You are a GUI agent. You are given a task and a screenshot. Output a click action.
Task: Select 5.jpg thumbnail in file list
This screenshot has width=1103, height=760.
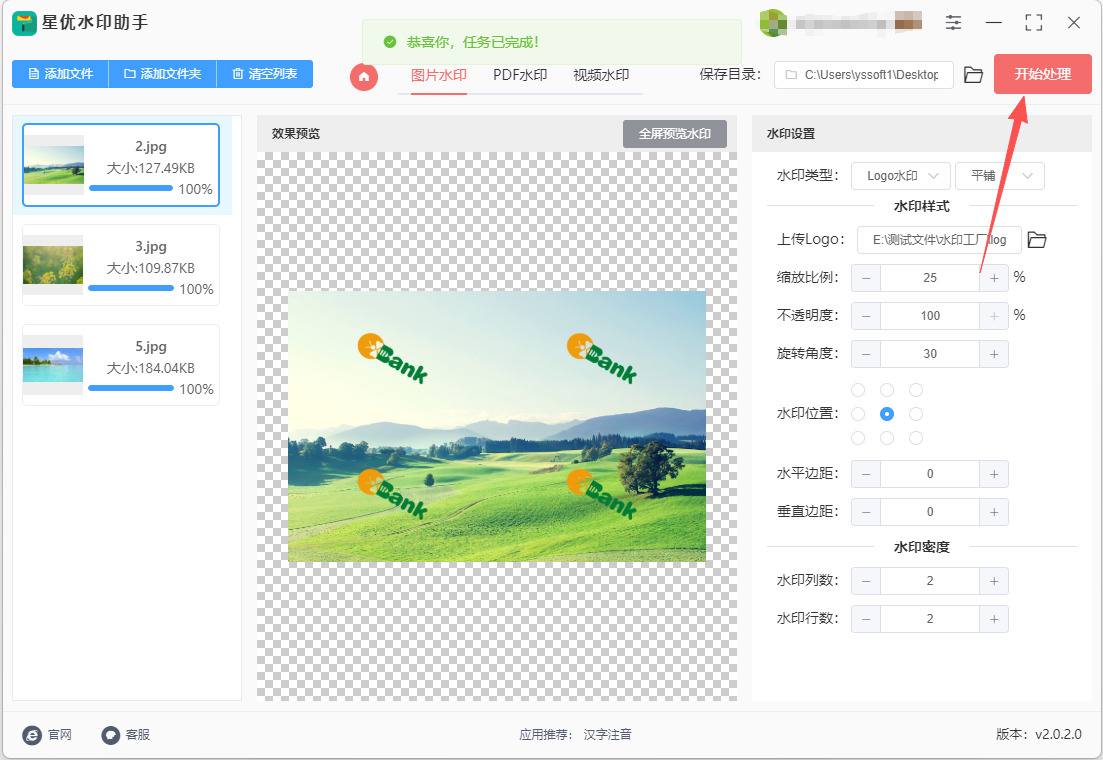(x=53, y=365)
